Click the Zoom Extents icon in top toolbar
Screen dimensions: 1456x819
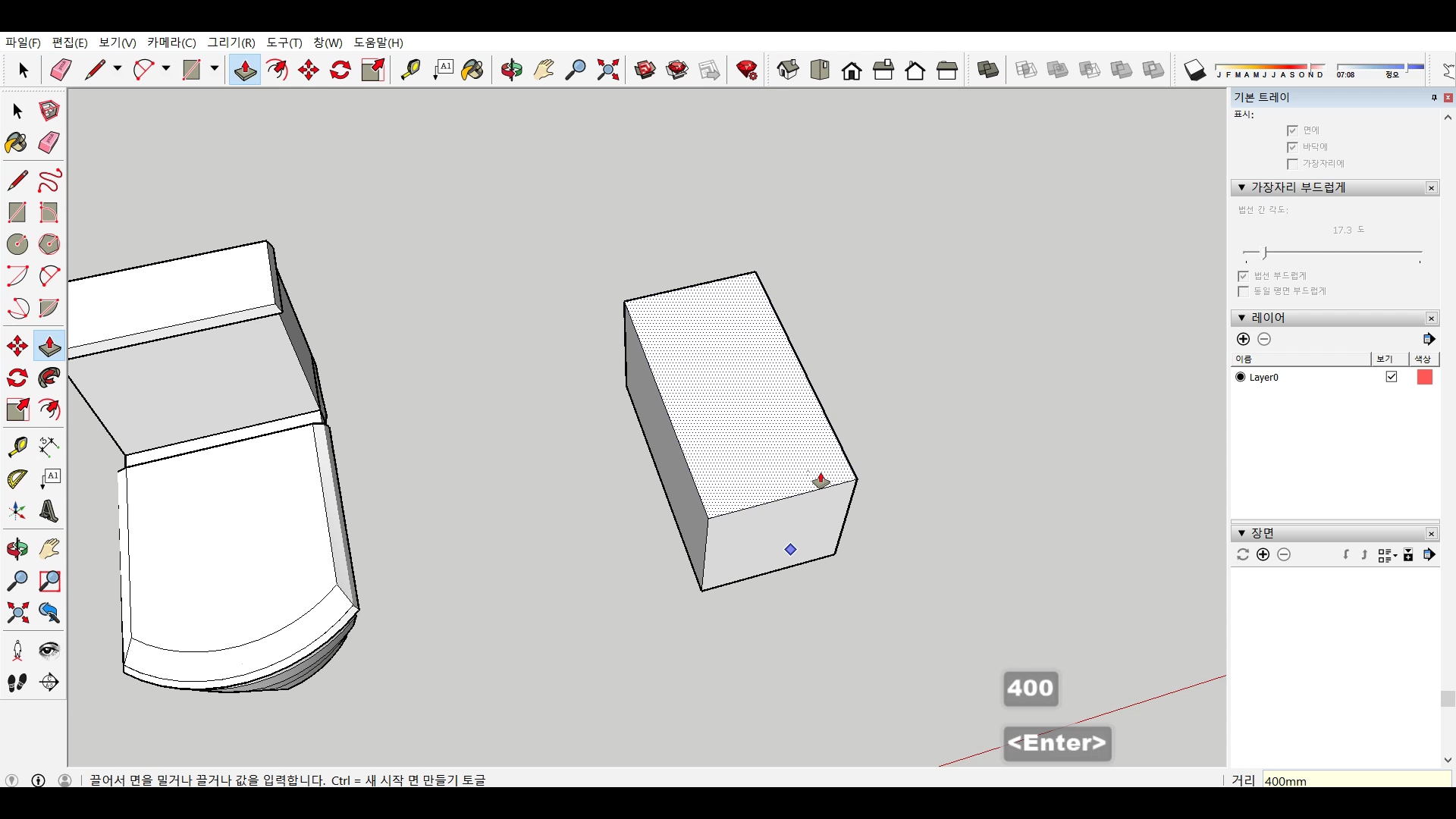[607, 70]
